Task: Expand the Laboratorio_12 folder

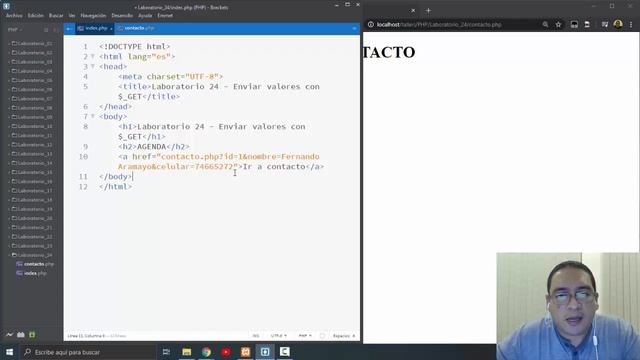Action: pos(32,144)
